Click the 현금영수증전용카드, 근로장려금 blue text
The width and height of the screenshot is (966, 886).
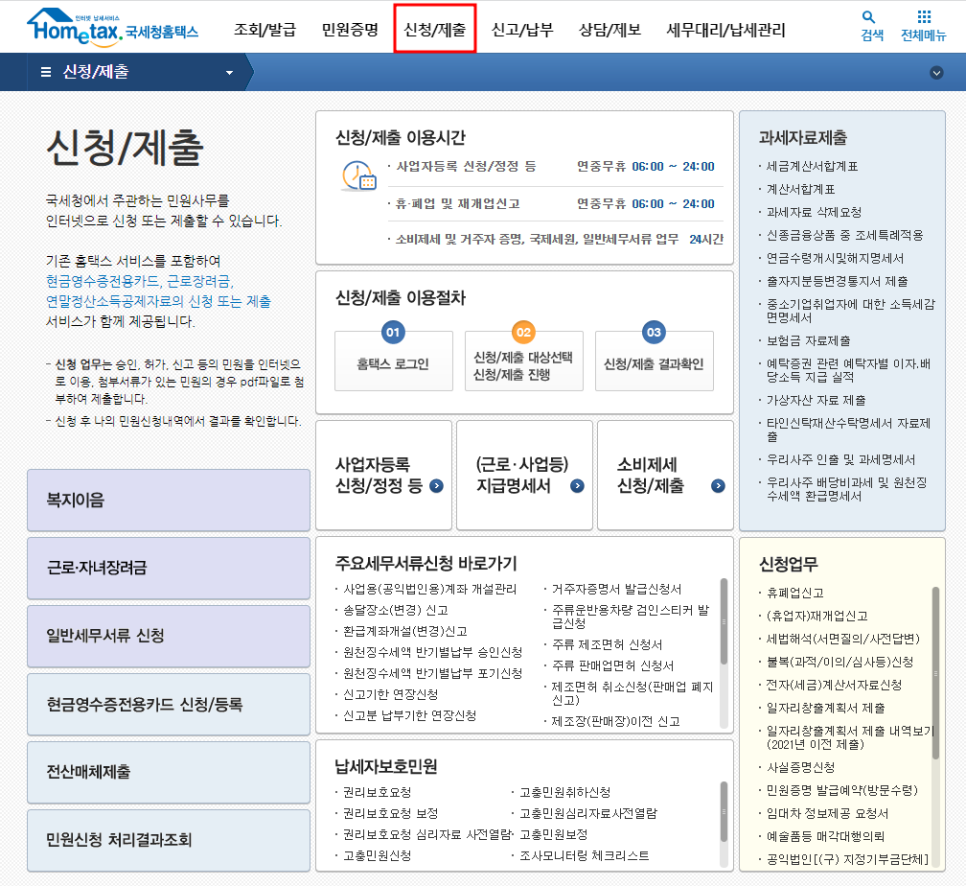coord(140,281)
